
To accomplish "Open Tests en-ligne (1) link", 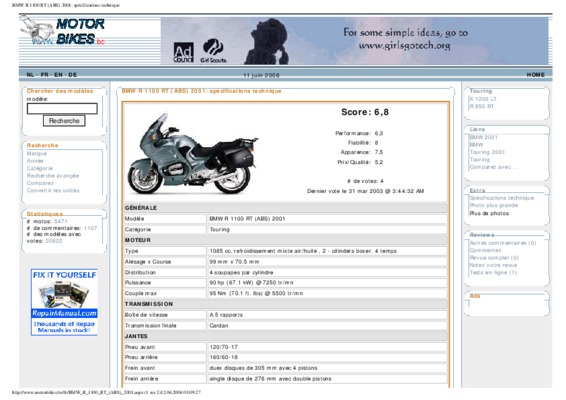I will point(493,272).
